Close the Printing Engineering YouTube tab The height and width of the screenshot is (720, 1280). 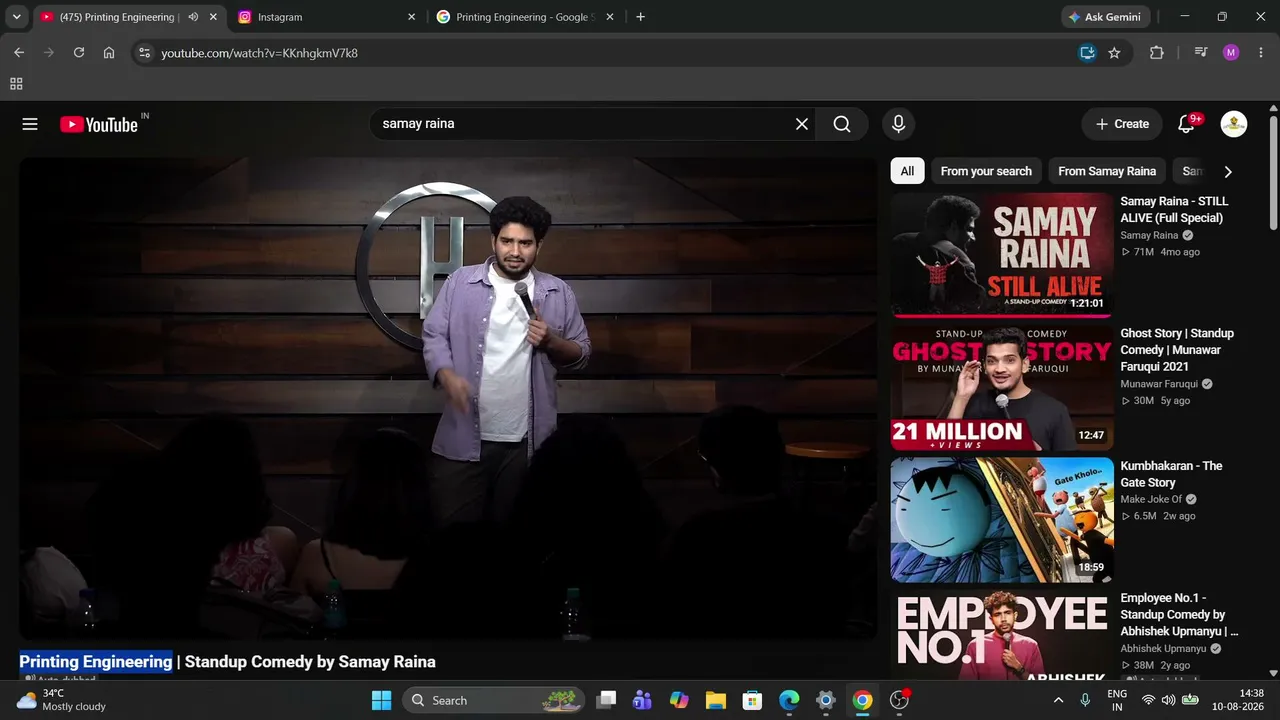[x=213, y=17]
